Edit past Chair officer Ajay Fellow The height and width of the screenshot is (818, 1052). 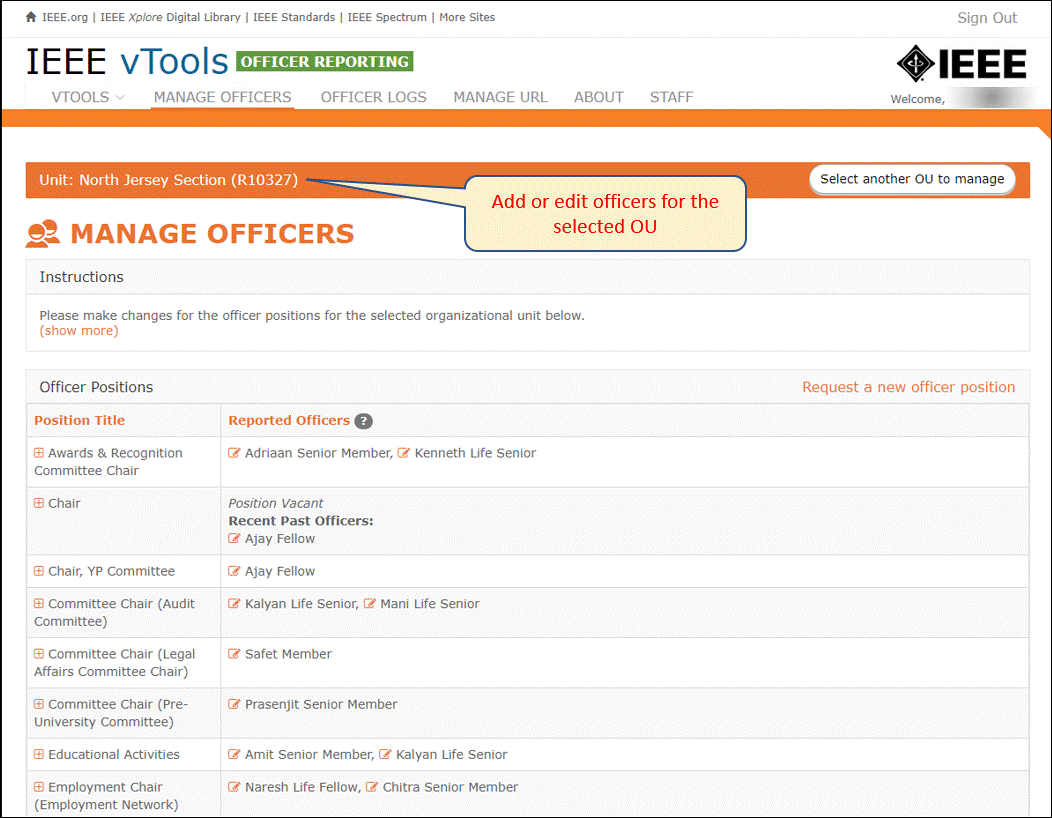point(233,538)
